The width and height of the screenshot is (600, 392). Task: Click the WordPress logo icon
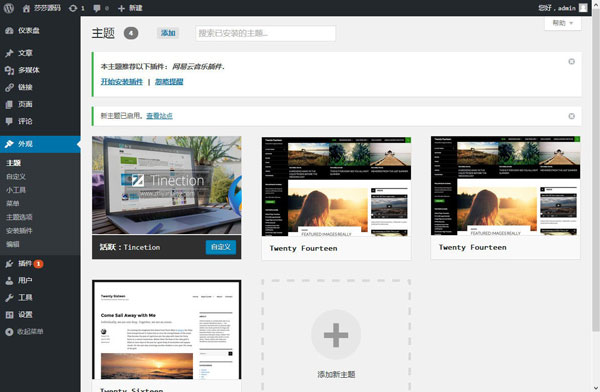[8, 8]
